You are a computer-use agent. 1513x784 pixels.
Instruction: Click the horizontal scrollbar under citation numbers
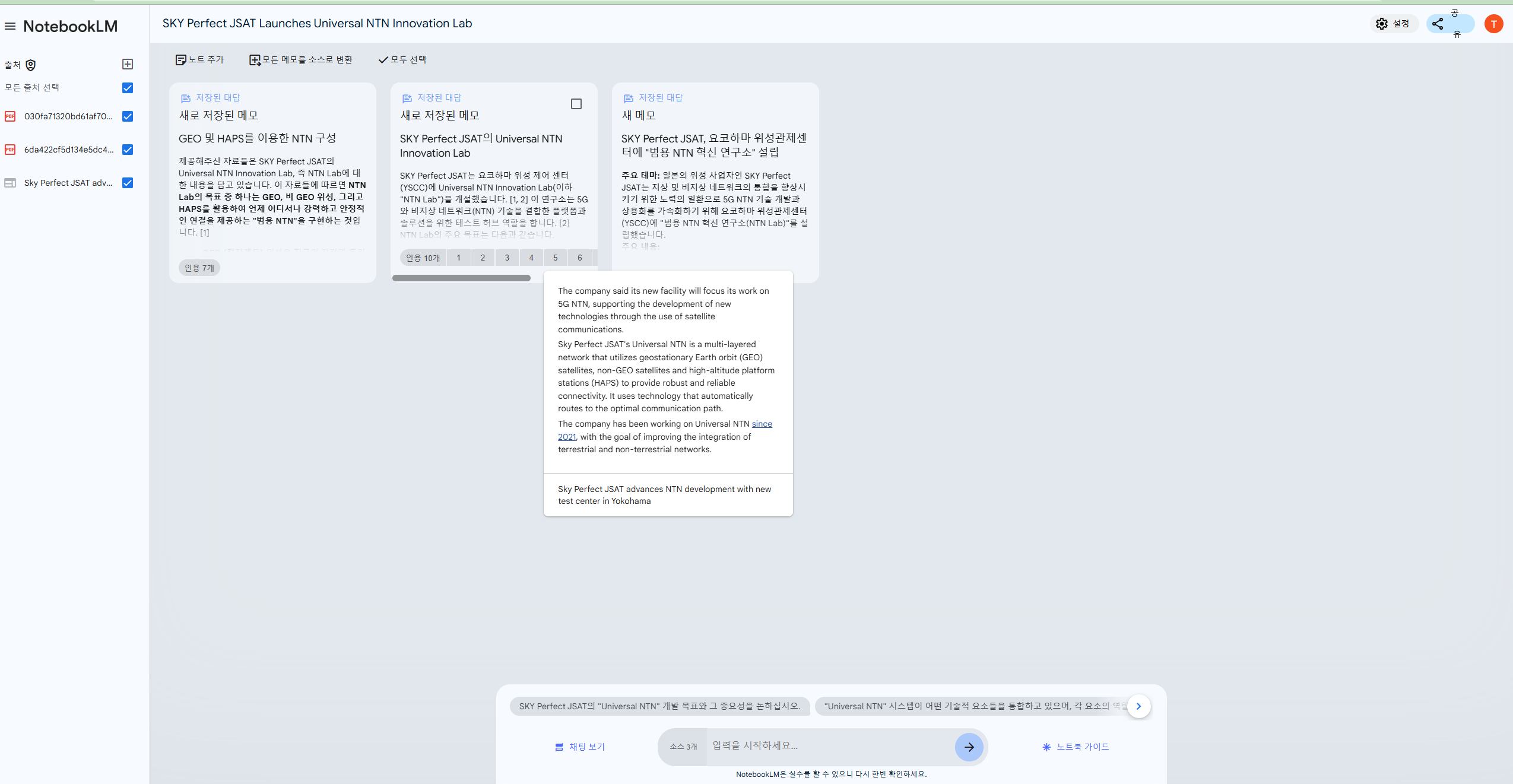click(x=461, y=278)
